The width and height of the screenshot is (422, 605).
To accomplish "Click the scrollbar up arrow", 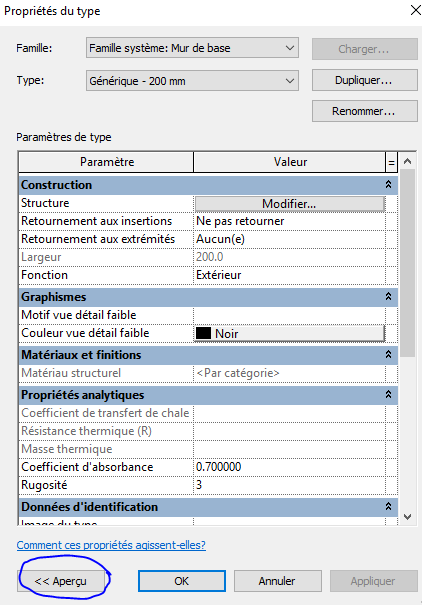I will (407, 162).
